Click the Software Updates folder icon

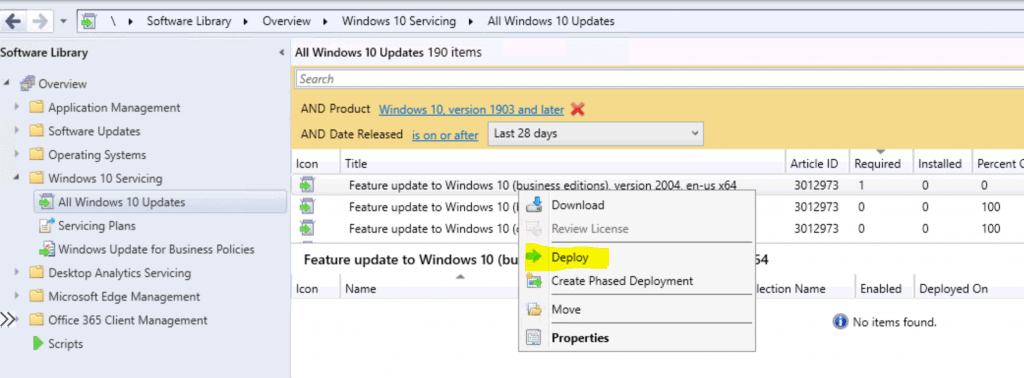(x=37, y=131)
